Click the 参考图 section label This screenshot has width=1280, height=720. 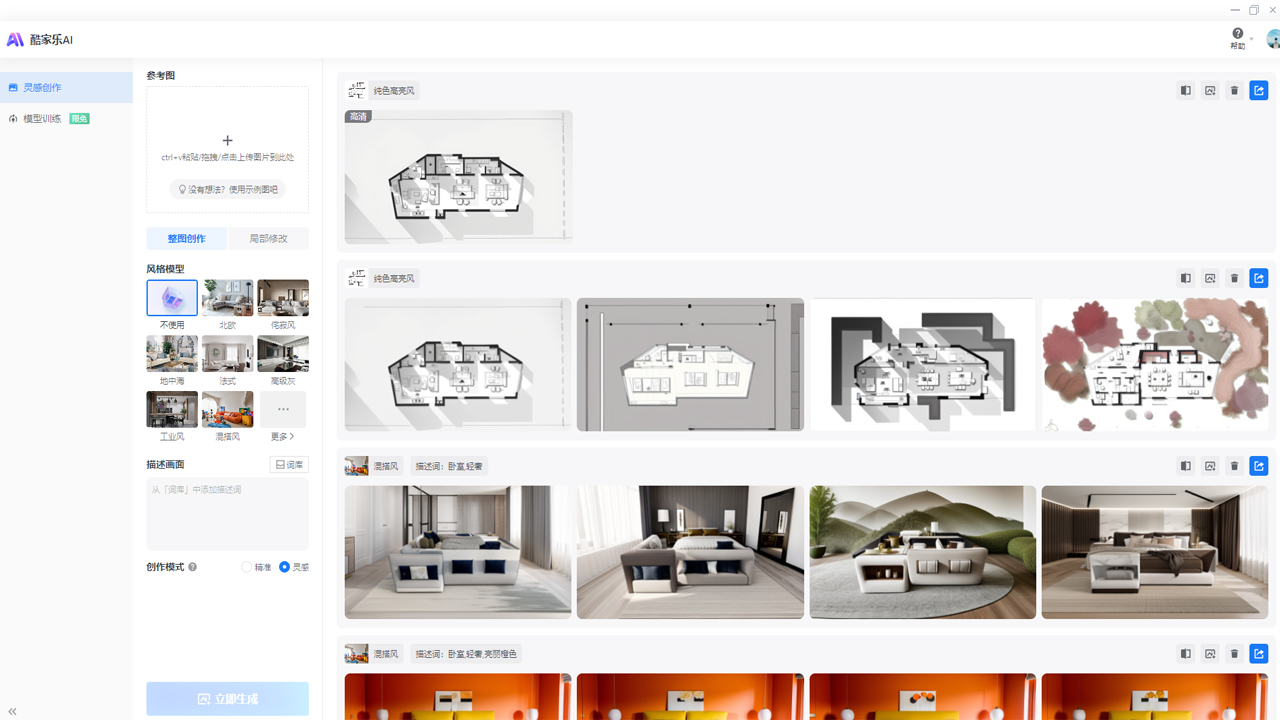tap(161, 75)
